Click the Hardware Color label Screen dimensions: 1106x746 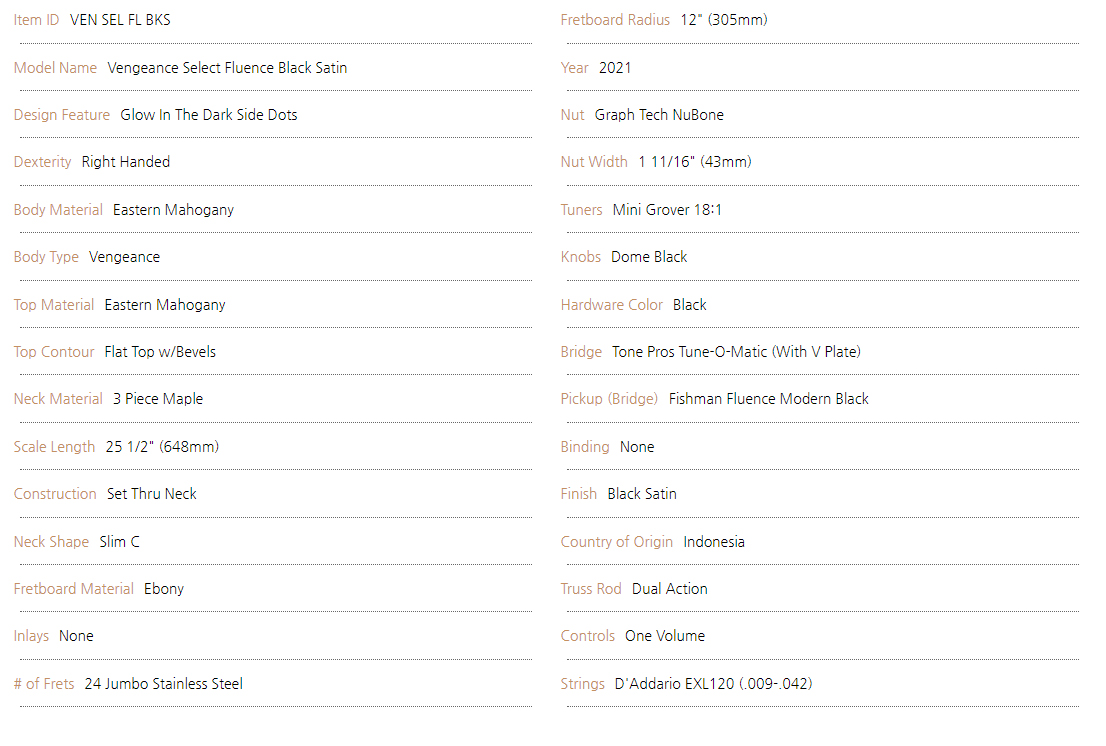(612, 305)
